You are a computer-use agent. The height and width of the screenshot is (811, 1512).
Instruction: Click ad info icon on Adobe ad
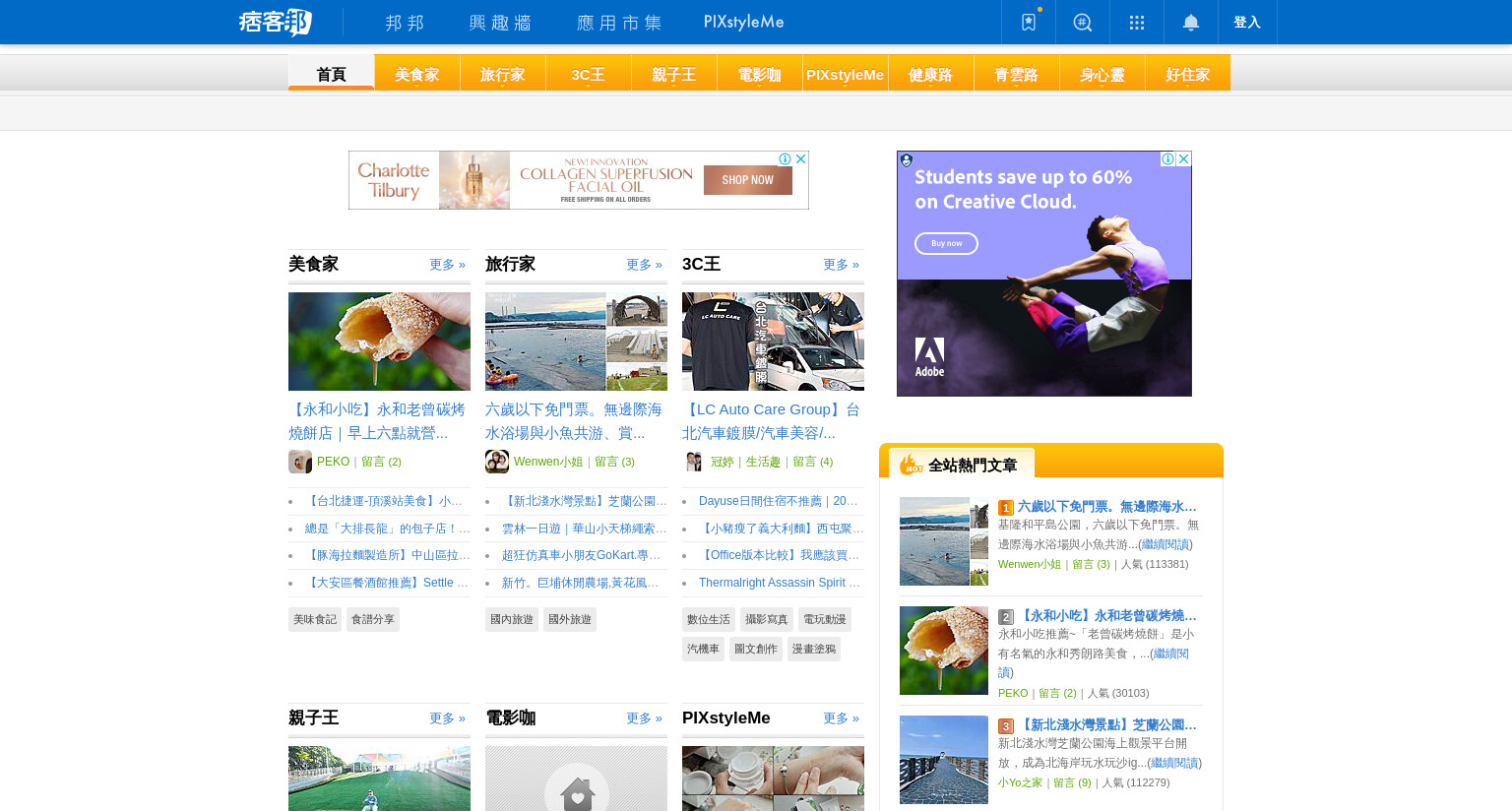[1167, 158]
